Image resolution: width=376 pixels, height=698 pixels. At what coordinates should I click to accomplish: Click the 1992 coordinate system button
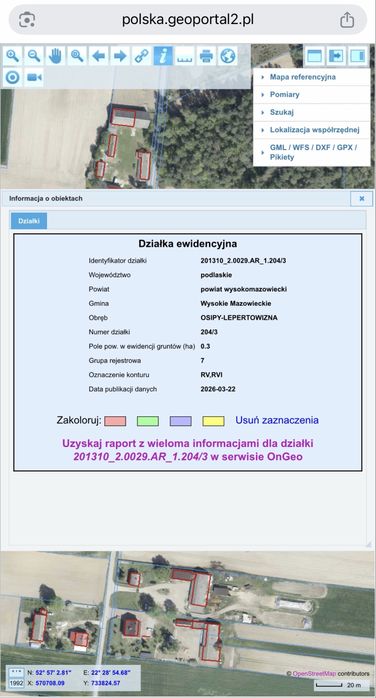click(16, 683)
